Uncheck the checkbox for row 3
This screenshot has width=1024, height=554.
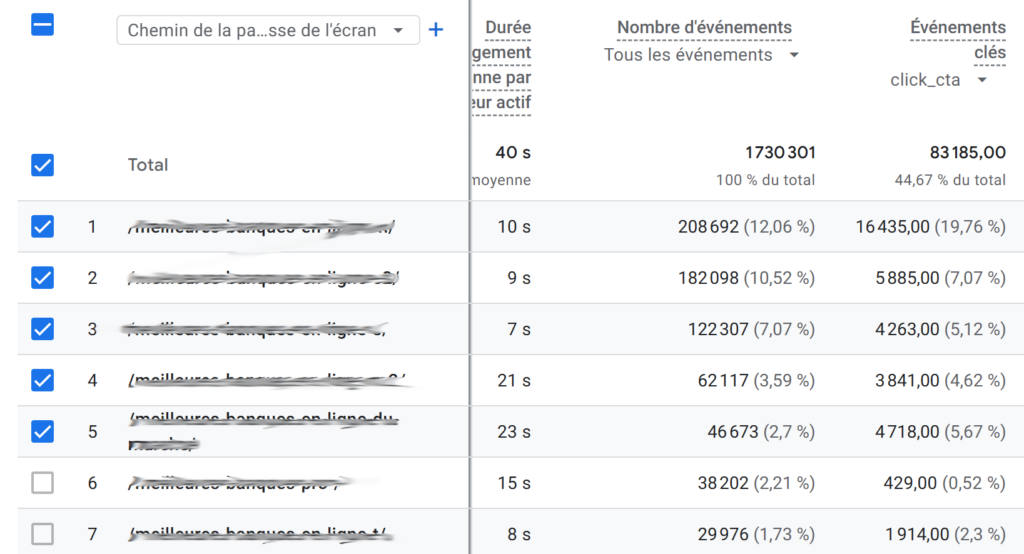point(42,329)
